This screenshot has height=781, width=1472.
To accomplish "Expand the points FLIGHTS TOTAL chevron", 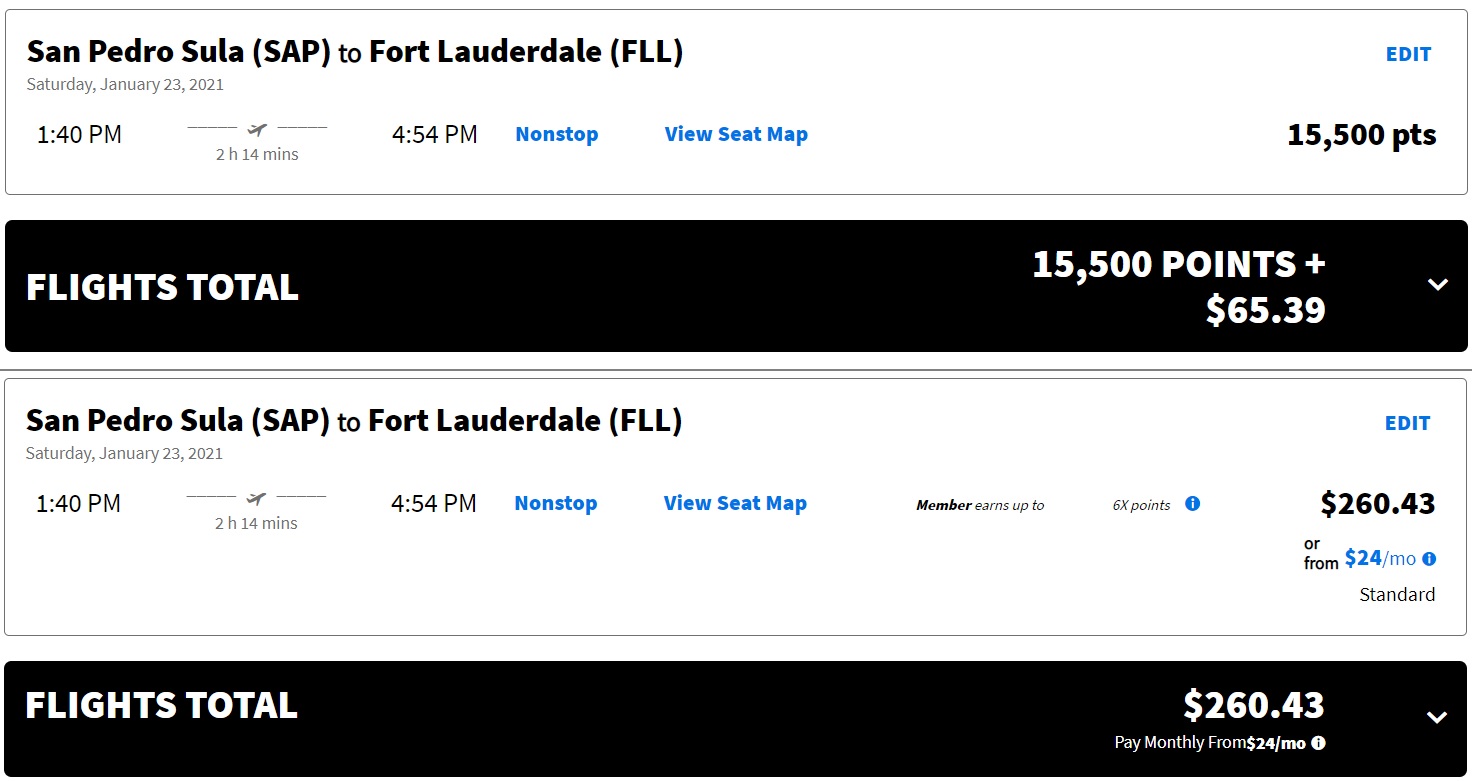I will tap(1437, 285).
